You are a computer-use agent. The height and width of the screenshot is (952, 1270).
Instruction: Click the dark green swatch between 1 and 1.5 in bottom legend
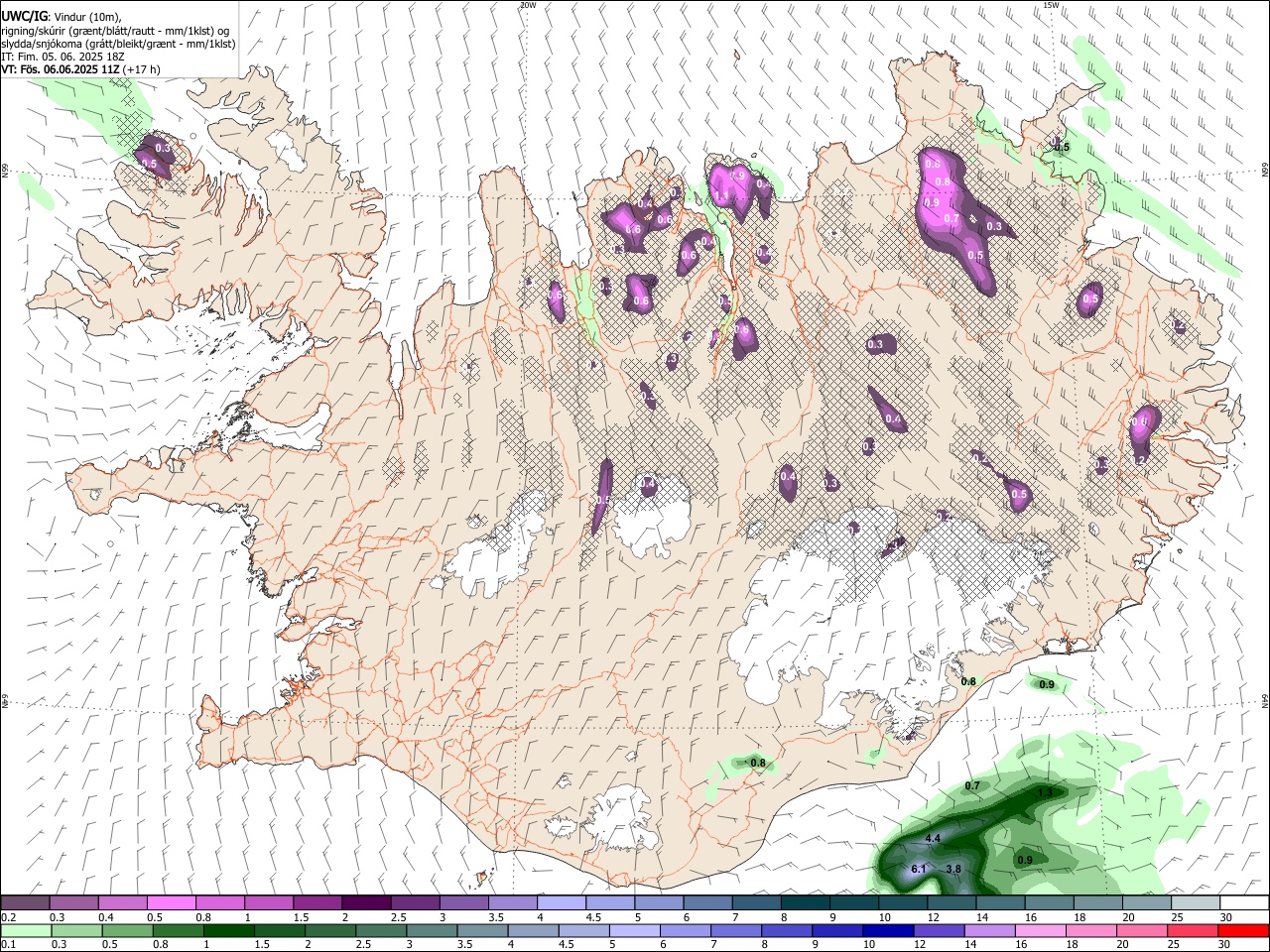[x=227, y=930]
